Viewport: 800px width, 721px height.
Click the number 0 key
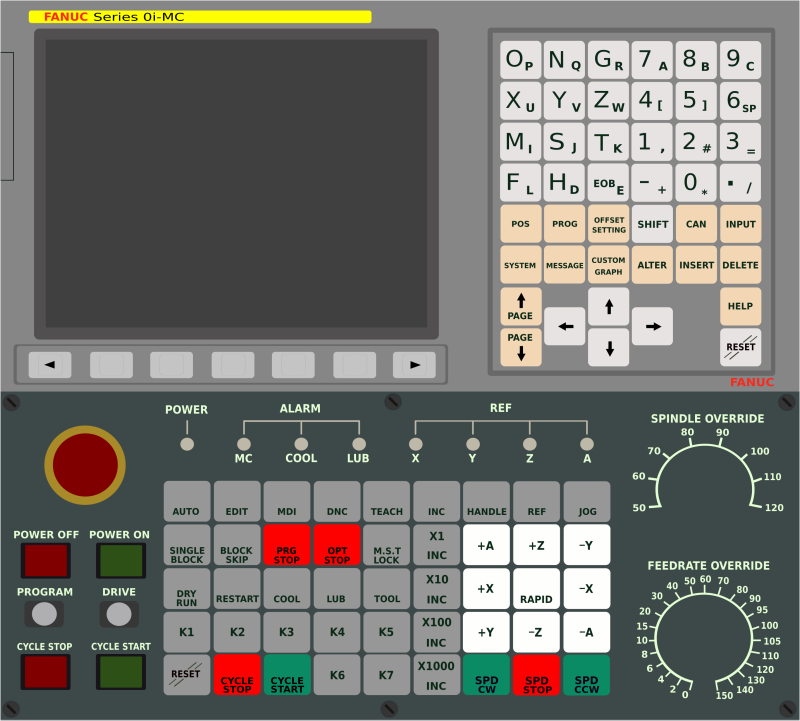coord(696,183)
